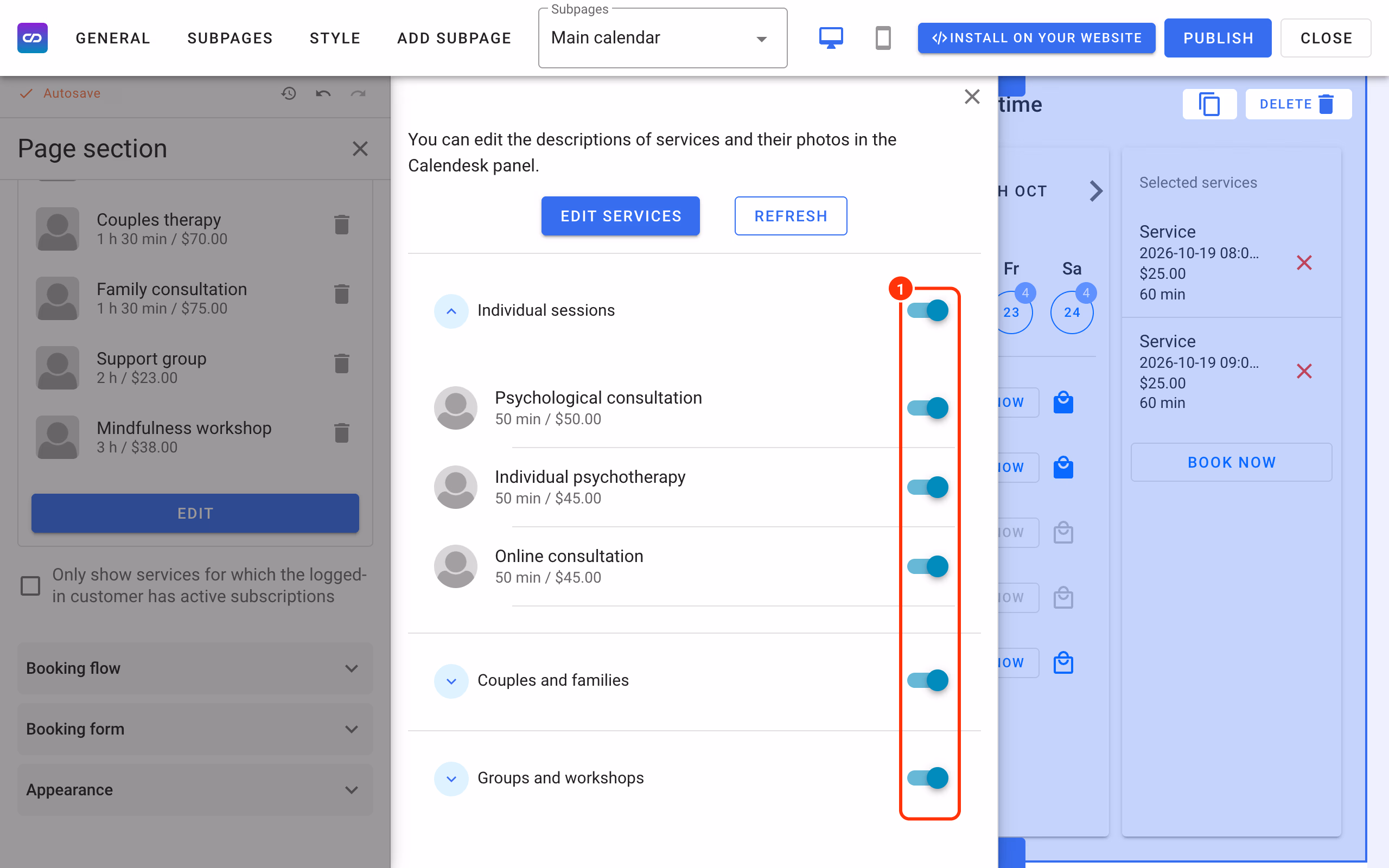Delete Support group with trash icon

click(341, 363)
